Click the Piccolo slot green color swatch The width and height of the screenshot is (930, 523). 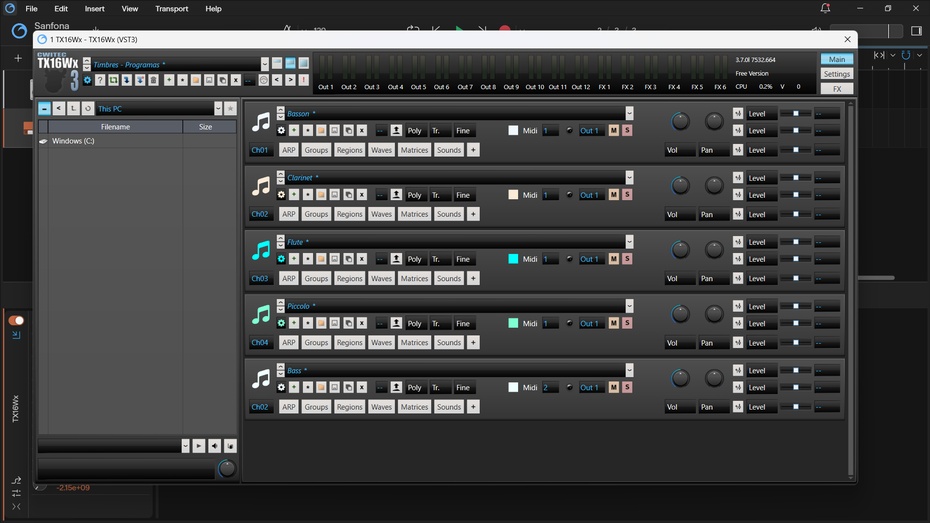pos(513,323)
